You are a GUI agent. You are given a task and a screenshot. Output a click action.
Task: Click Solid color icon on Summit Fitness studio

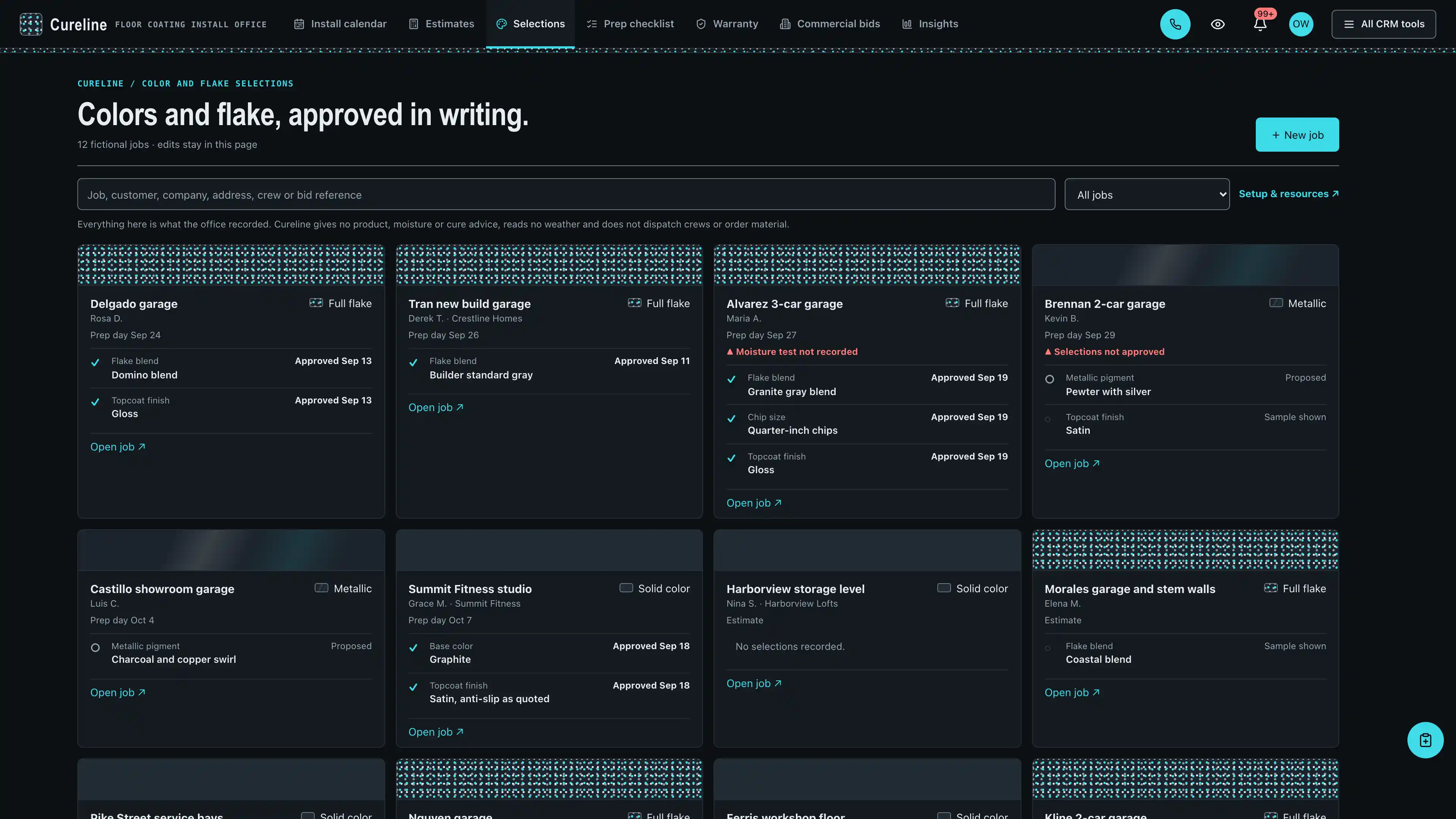coord(626,588)
